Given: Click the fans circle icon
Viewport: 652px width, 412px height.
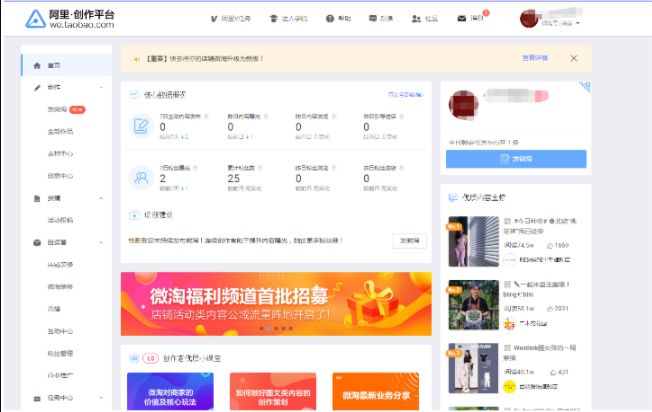Looking at the screenshot, I should tap(141, 178).
